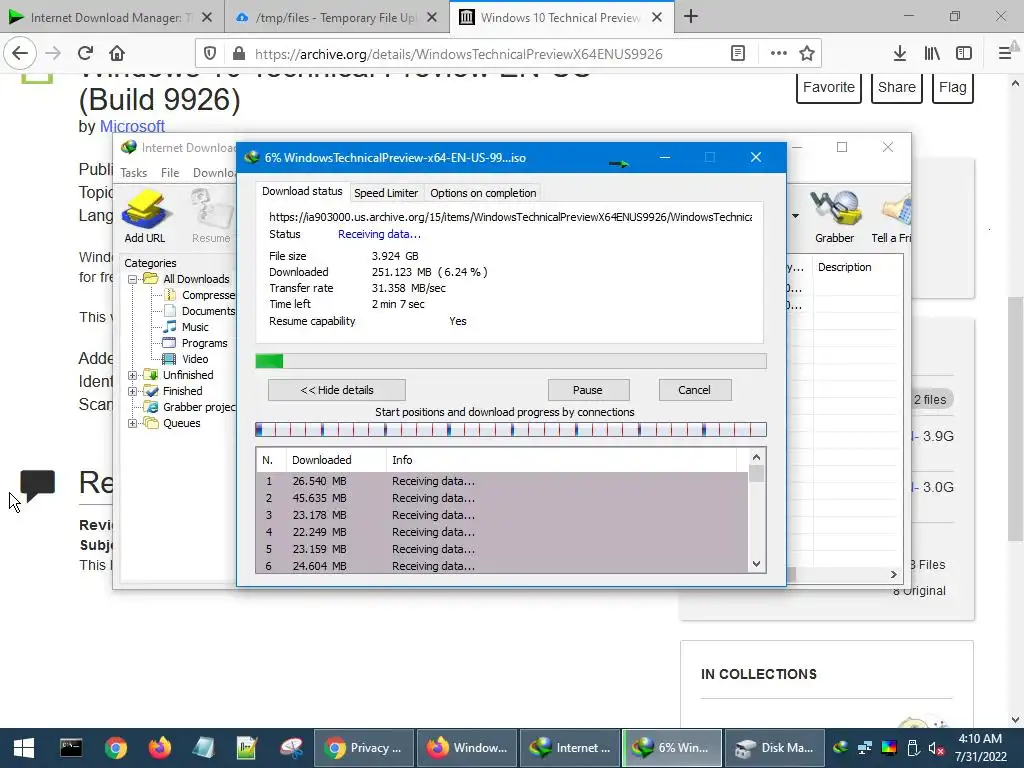Expand the Unfinished category node
Viewport: 1024px width, 768px height.
click(132, 375)
